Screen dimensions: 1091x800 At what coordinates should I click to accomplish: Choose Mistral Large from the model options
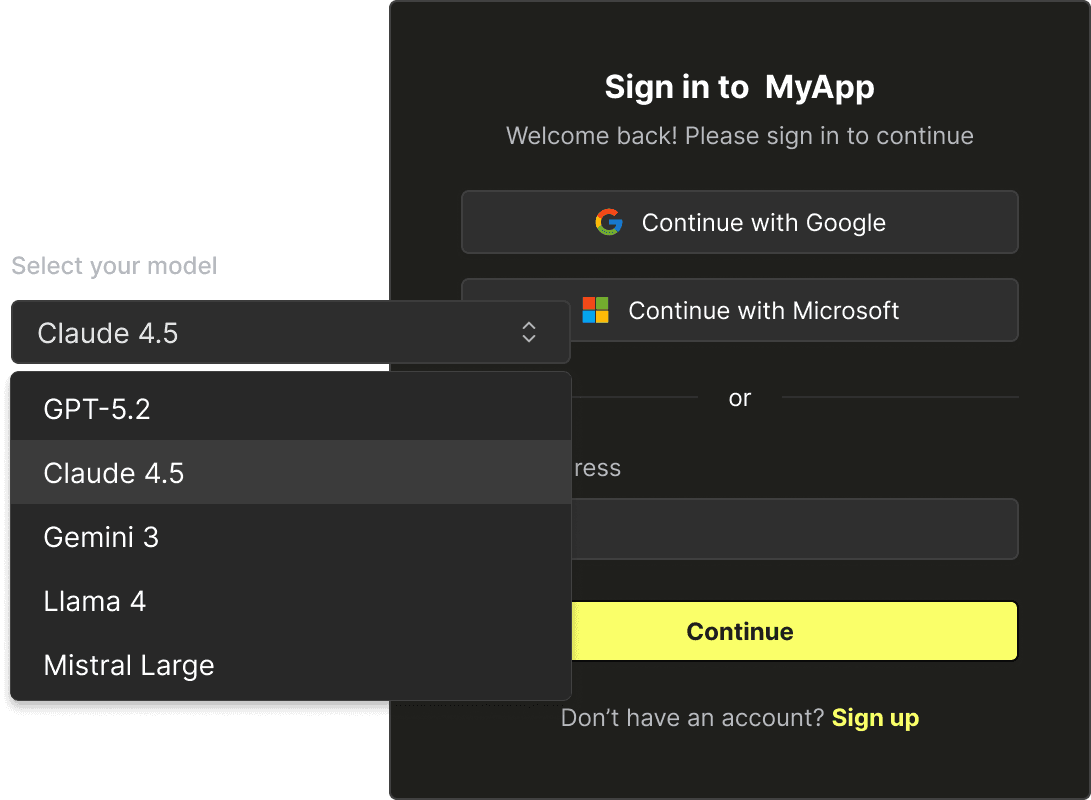(x=290, y=665)
